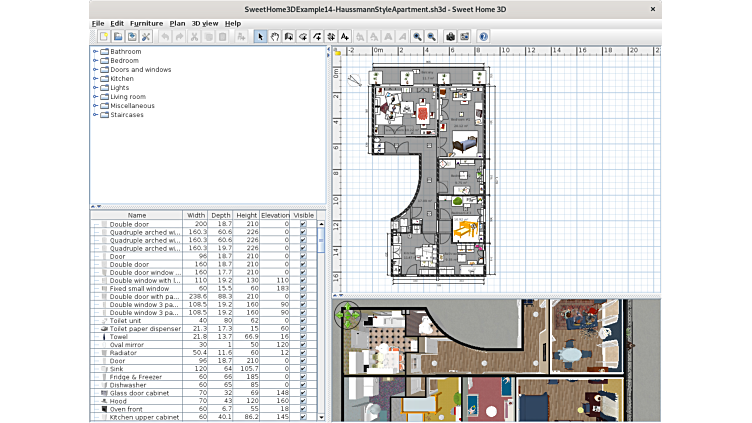
Task: Toggle Visible for Oval mirror
Action: [x=303, y=344]
